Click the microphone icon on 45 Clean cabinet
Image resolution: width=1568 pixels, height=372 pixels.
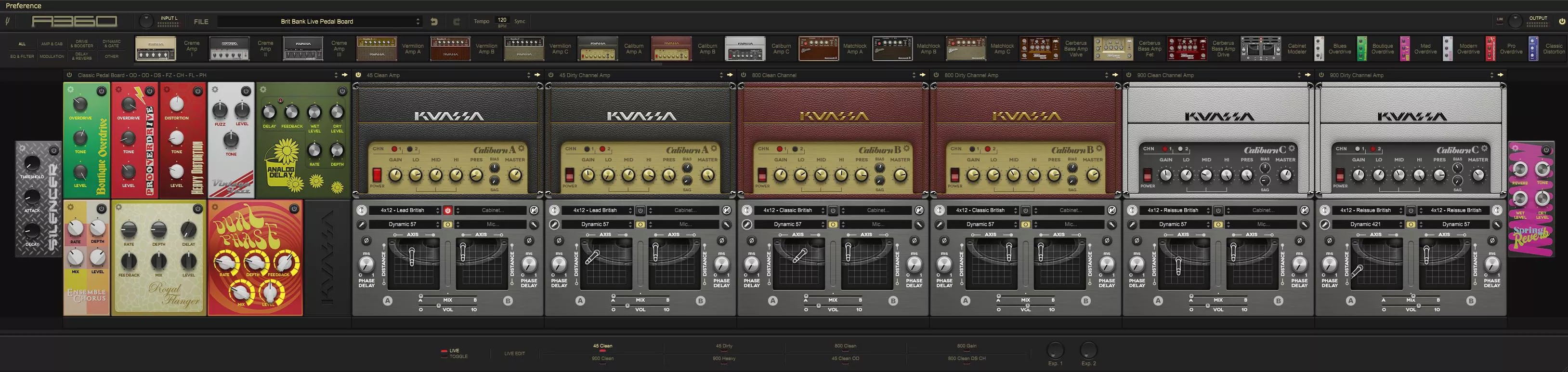362,225
